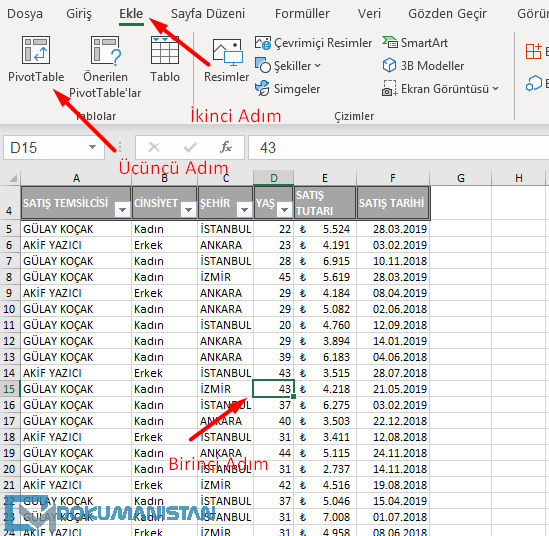Click the formula bar showing 43

(x=398, y=147)
